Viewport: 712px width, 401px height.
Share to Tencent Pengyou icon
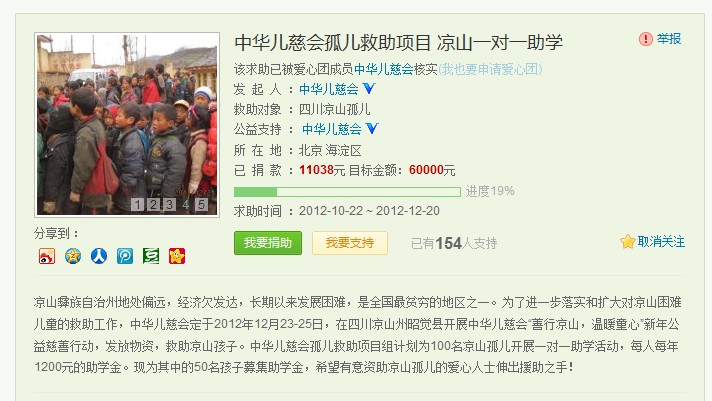125,256
